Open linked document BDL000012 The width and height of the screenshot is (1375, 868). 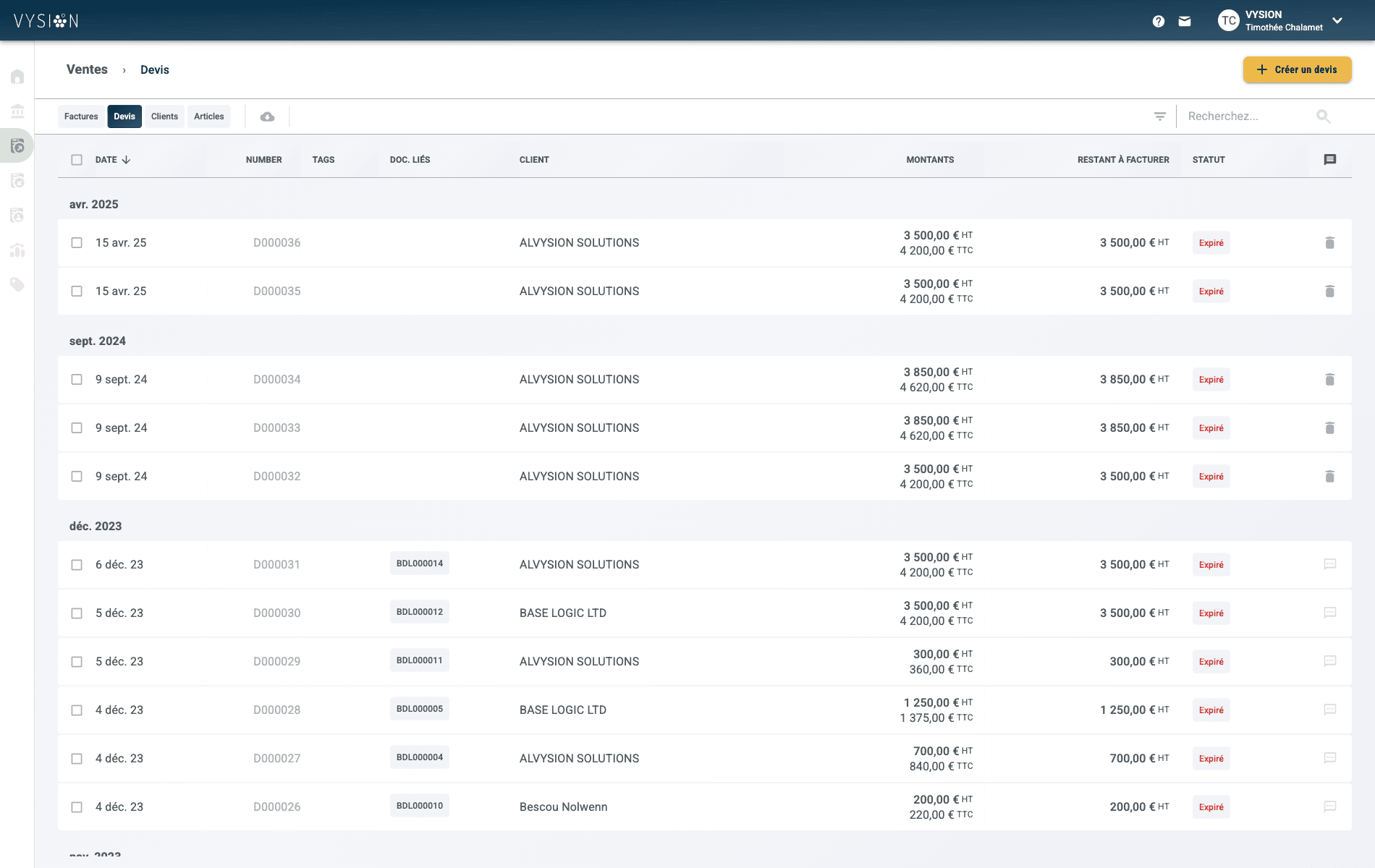pos(420,612)
